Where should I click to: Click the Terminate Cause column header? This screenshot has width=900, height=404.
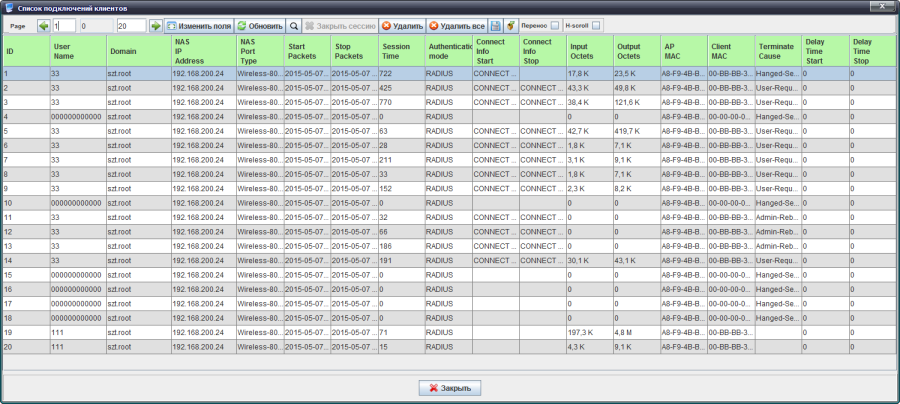[x=778, y=51]
